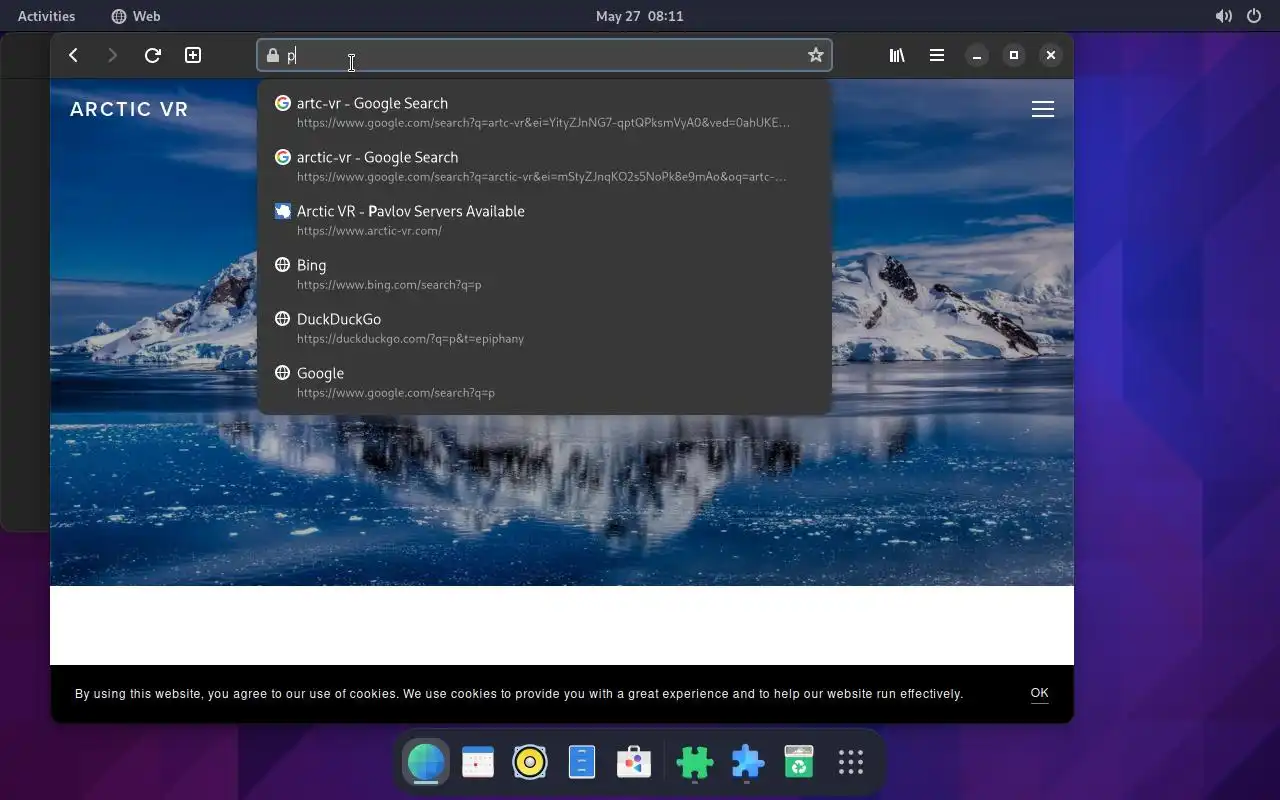Open the Calendar app in the dock
Viewport: 1280px width, 800px height.
pyautogui.click(x=478, y=763)
